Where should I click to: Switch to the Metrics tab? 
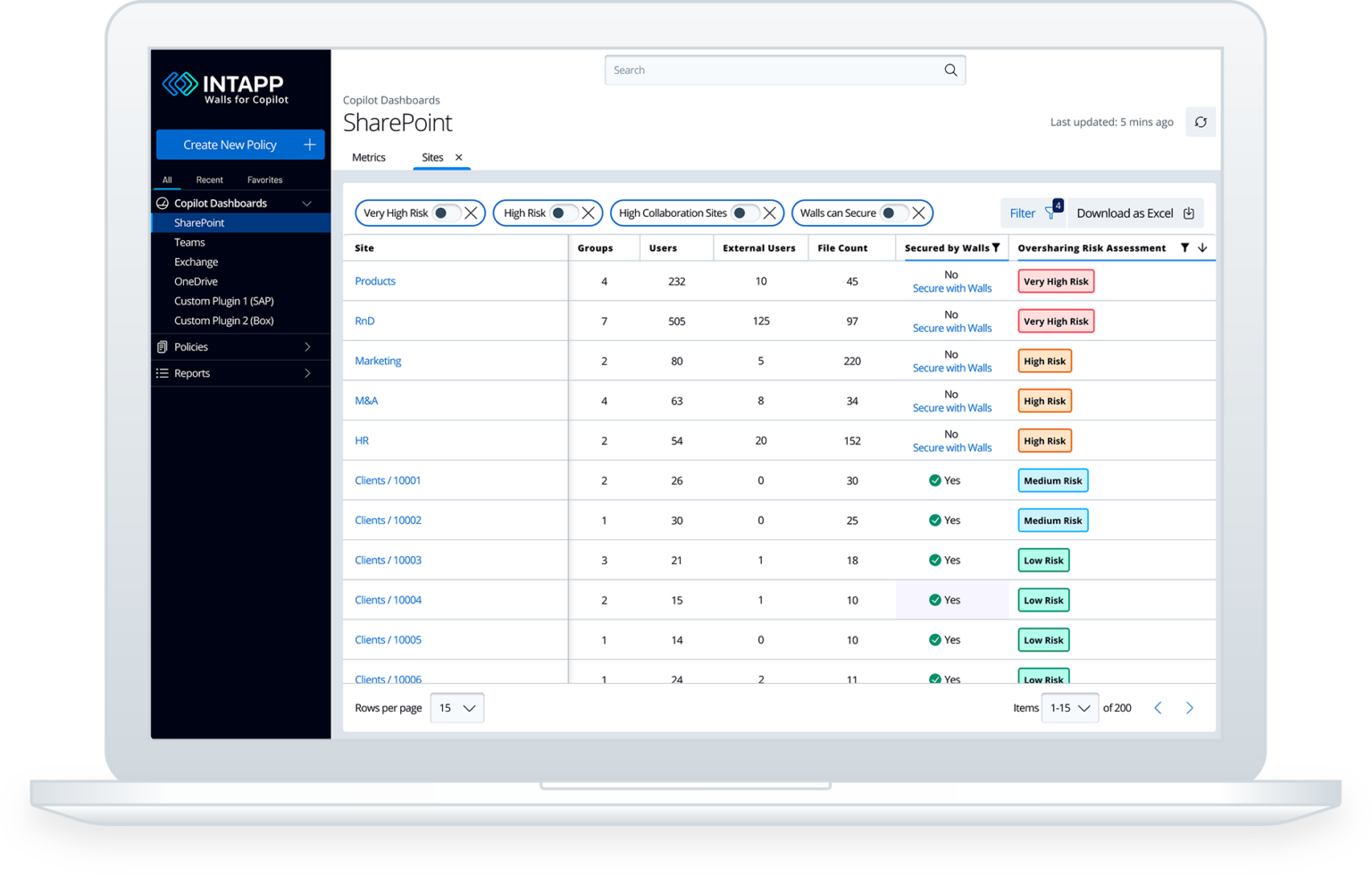[368, 157]
